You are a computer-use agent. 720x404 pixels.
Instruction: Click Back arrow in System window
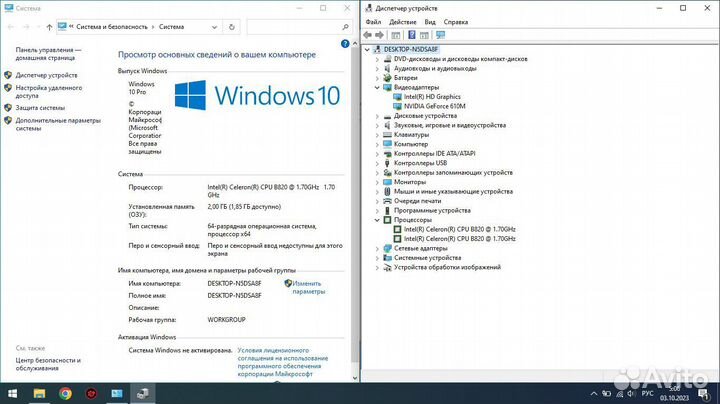pos(11,27)
